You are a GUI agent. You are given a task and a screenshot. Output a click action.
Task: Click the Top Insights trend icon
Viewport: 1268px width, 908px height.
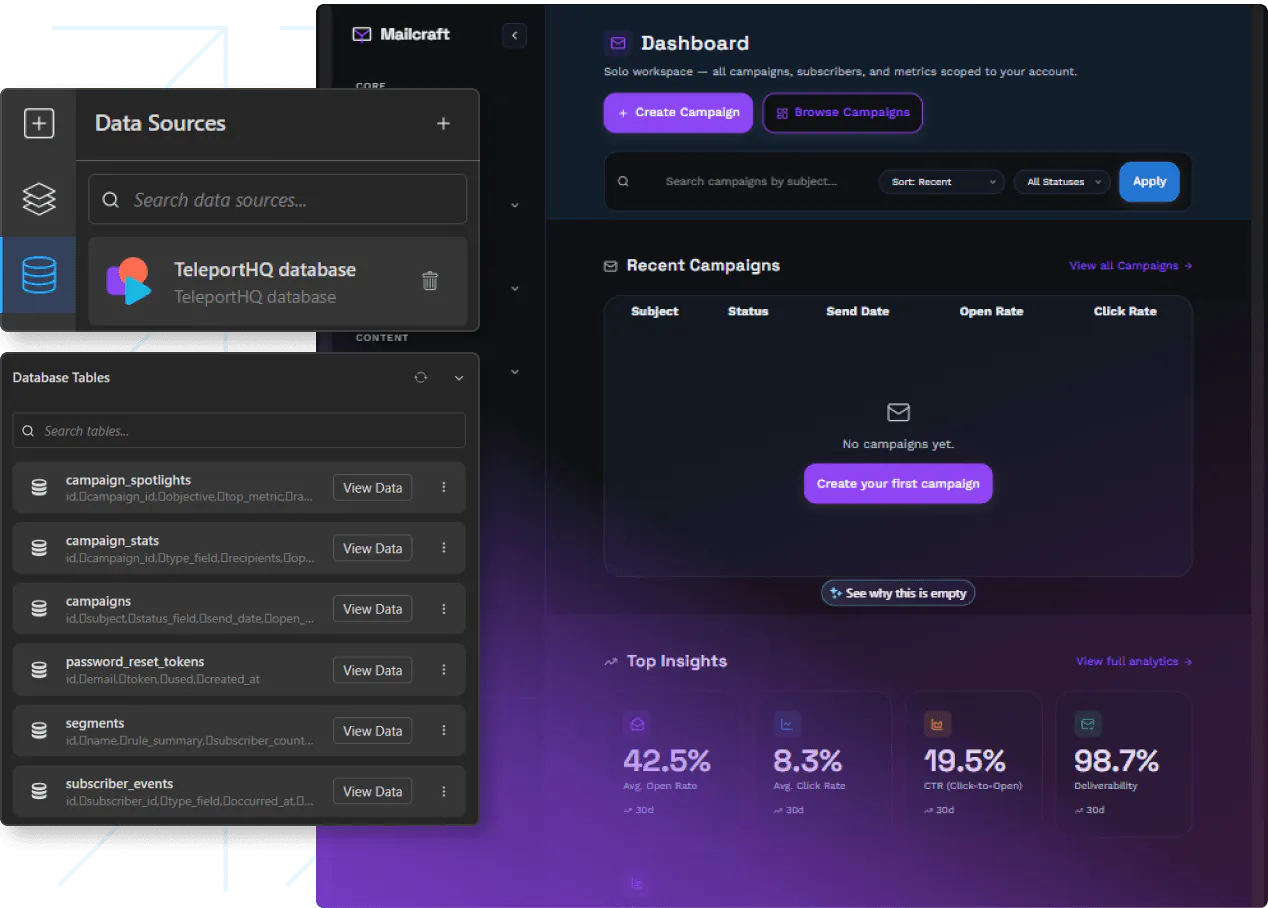pyautogui.click(x=610, y=662)
